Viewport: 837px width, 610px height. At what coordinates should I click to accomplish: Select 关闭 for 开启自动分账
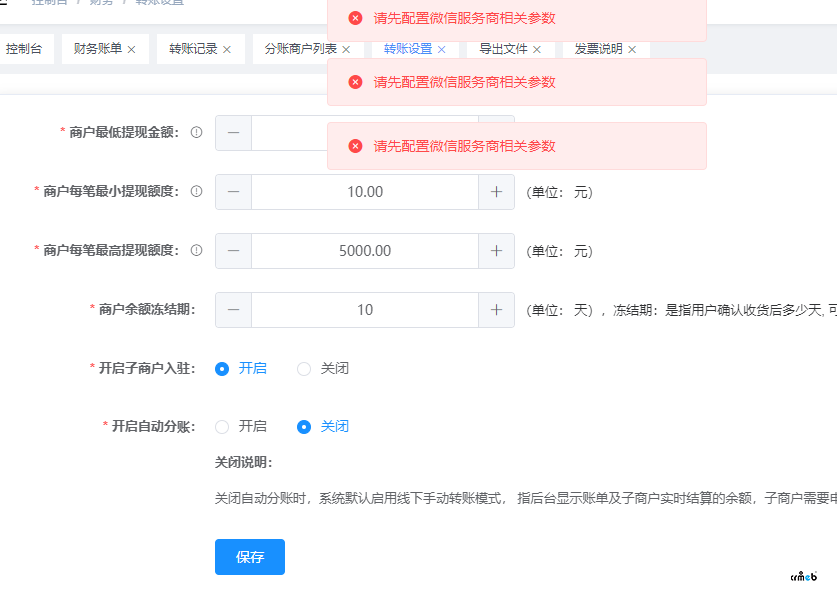(x=304, y=426)
